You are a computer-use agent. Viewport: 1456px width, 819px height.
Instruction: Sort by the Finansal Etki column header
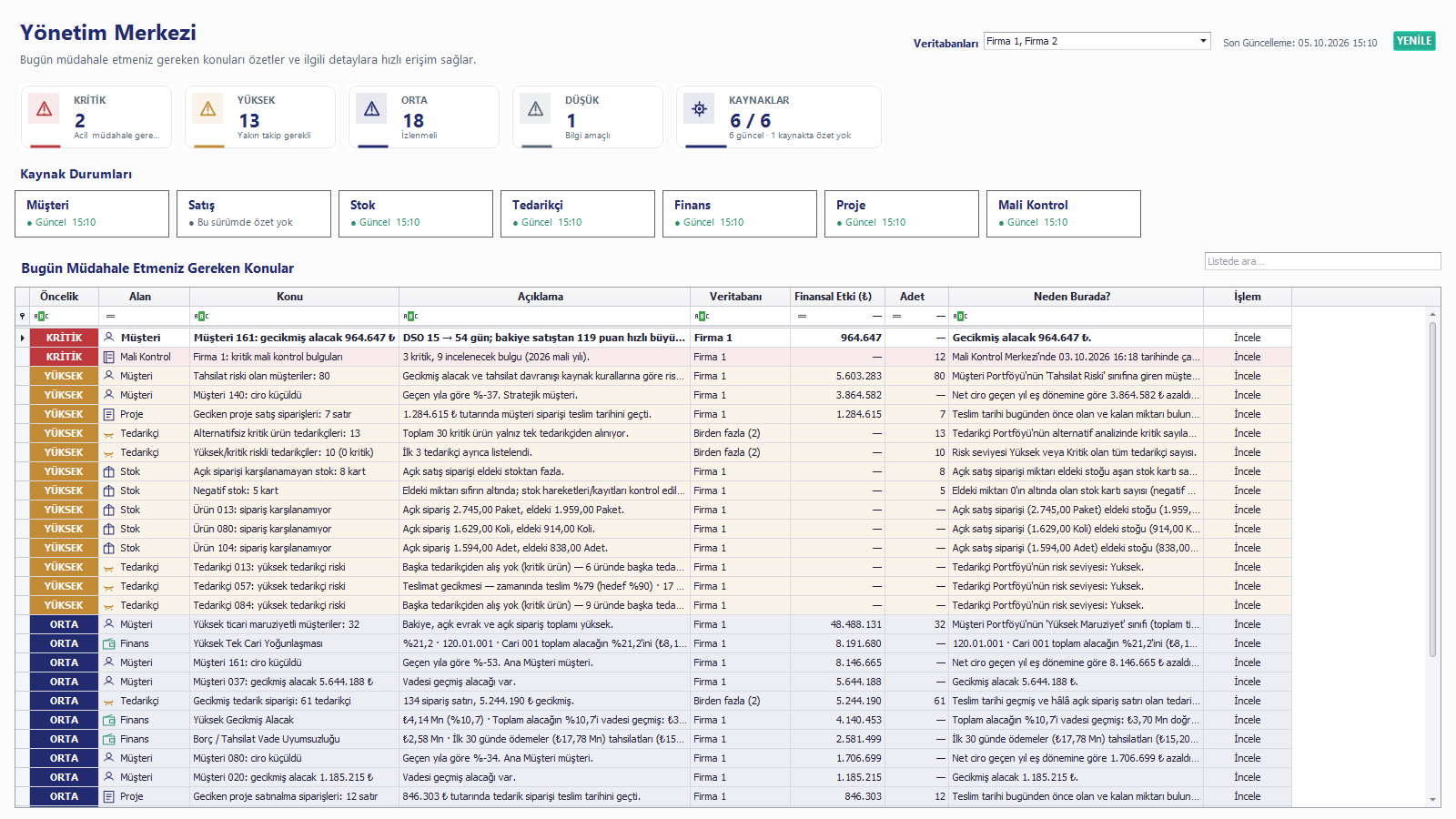pyautogui.click(x=833, y=297)
